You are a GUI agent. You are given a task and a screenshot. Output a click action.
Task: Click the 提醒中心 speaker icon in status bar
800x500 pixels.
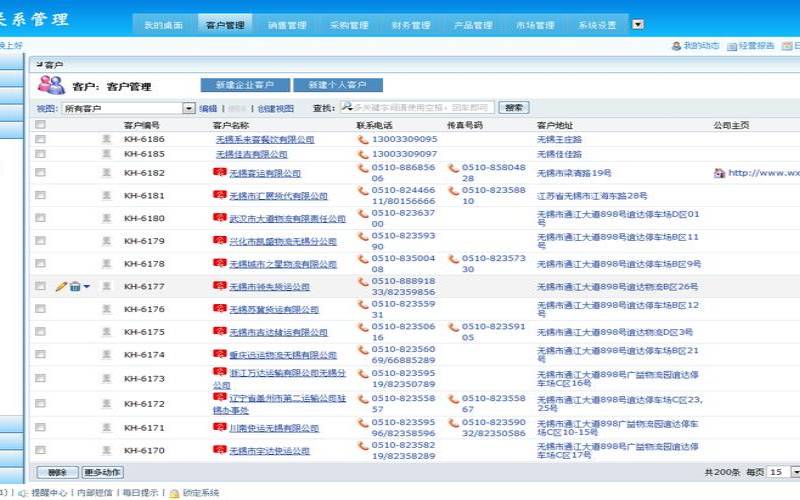coord(23,493)
